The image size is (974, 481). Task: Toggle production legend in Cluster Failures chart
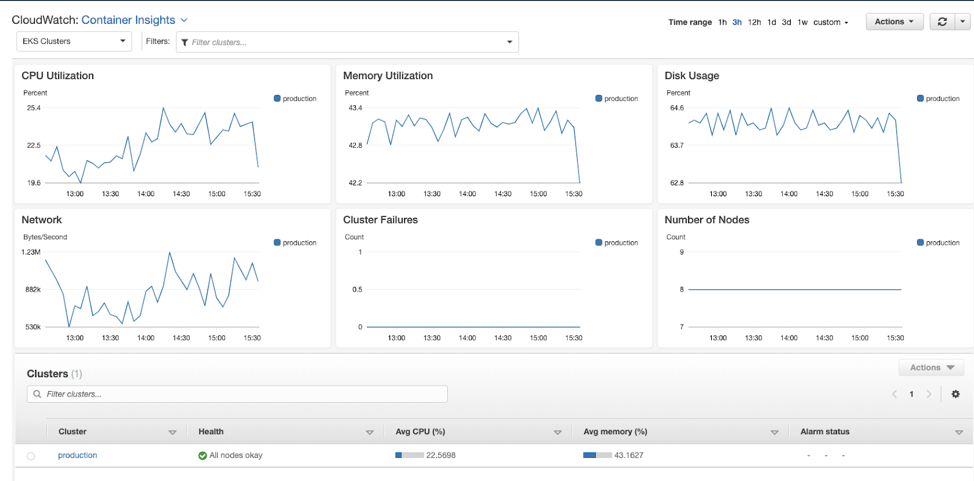click(x=616, y=242)
